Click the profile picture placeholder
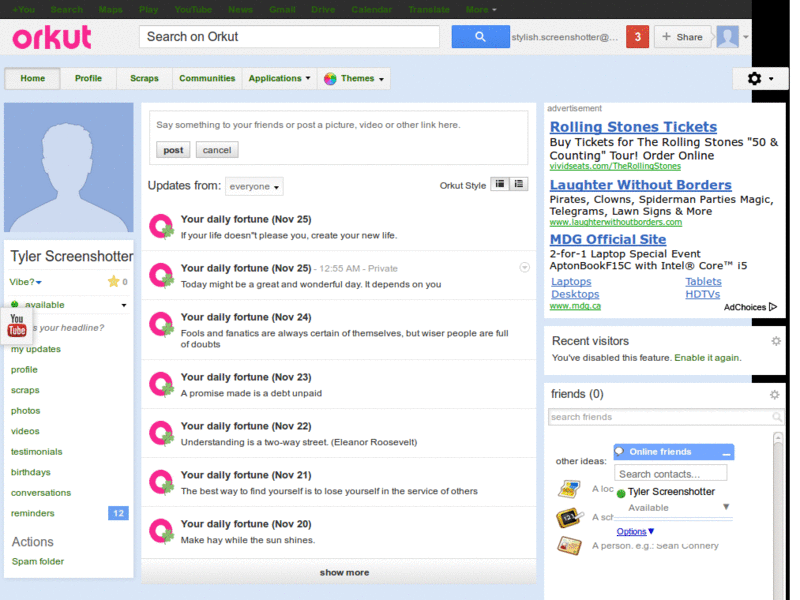This screenshot has height=600, width=800. 69,167
